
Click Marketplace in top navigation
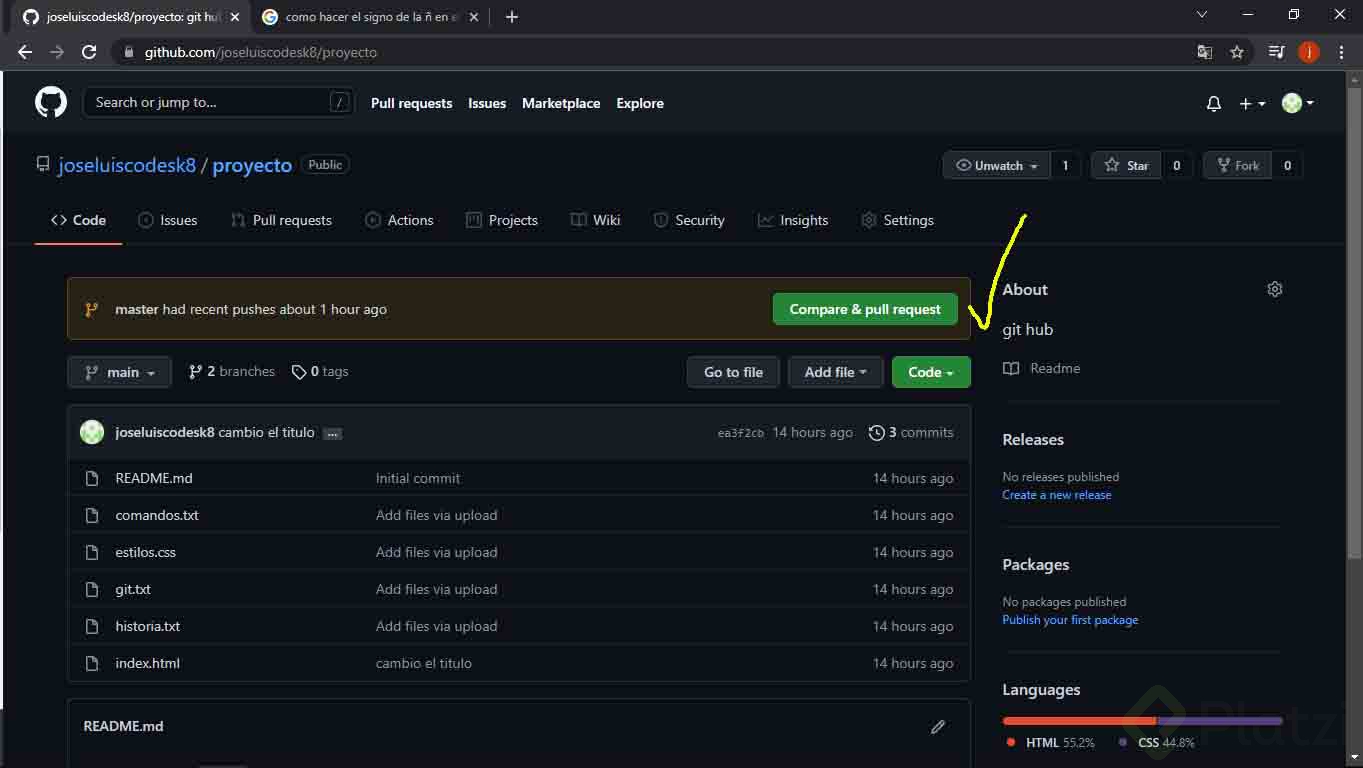point(561,103)
